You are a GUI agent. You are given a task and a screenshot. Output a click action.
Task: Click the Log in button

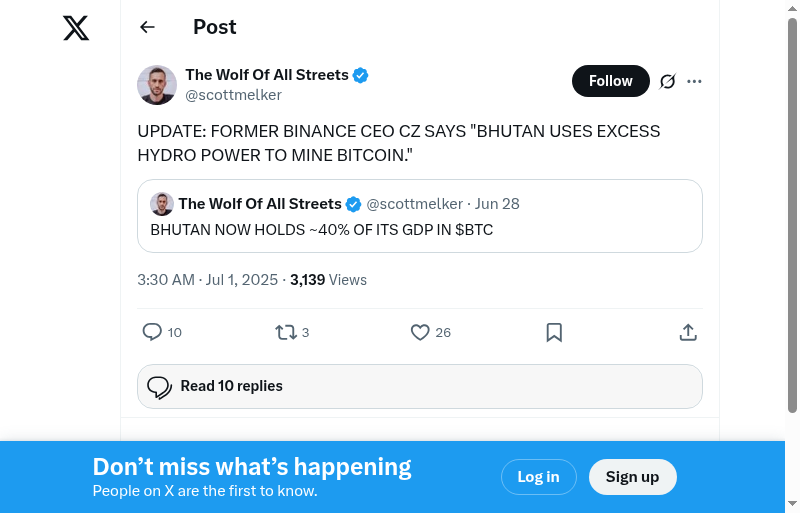[538, 477]
